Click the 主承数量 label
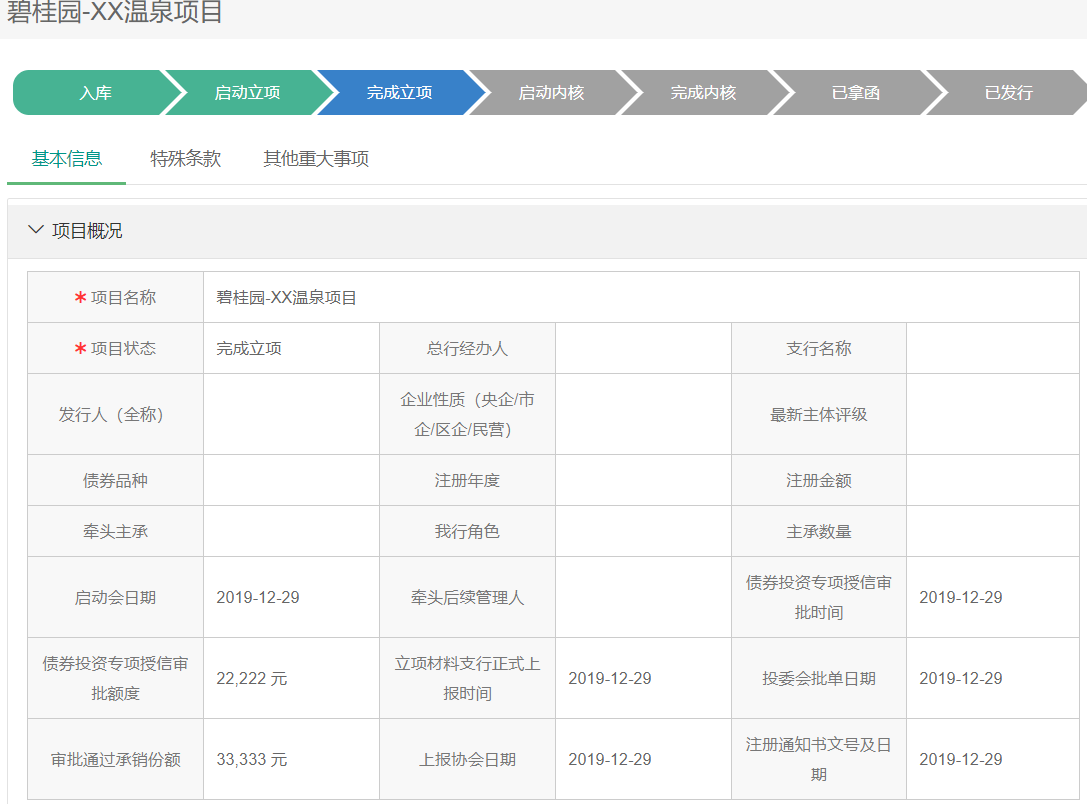 tap(819, 532)
